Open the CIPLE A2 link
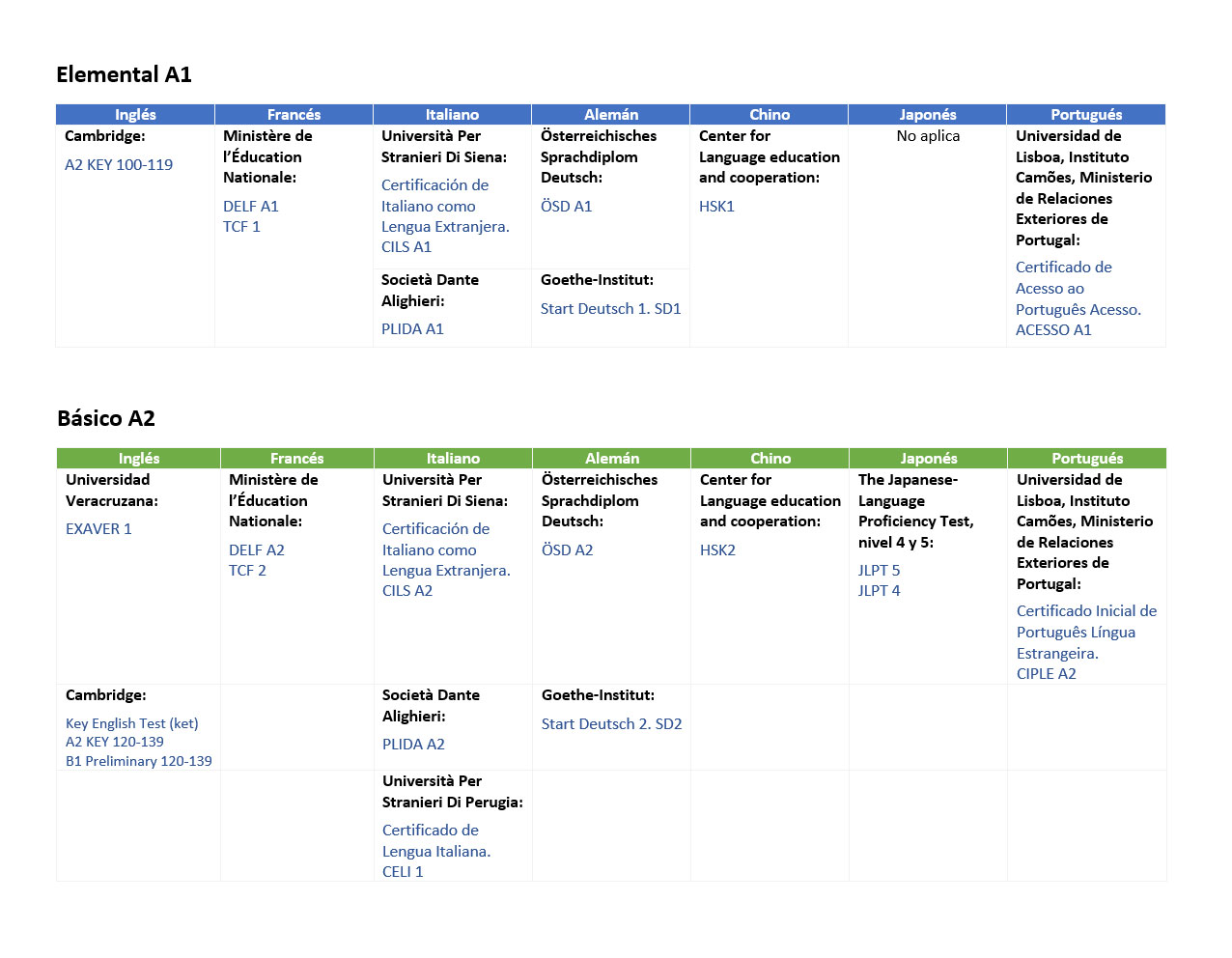This screenshot has height=958, width=1232. pyautogui.click(x=1046, y=674)
